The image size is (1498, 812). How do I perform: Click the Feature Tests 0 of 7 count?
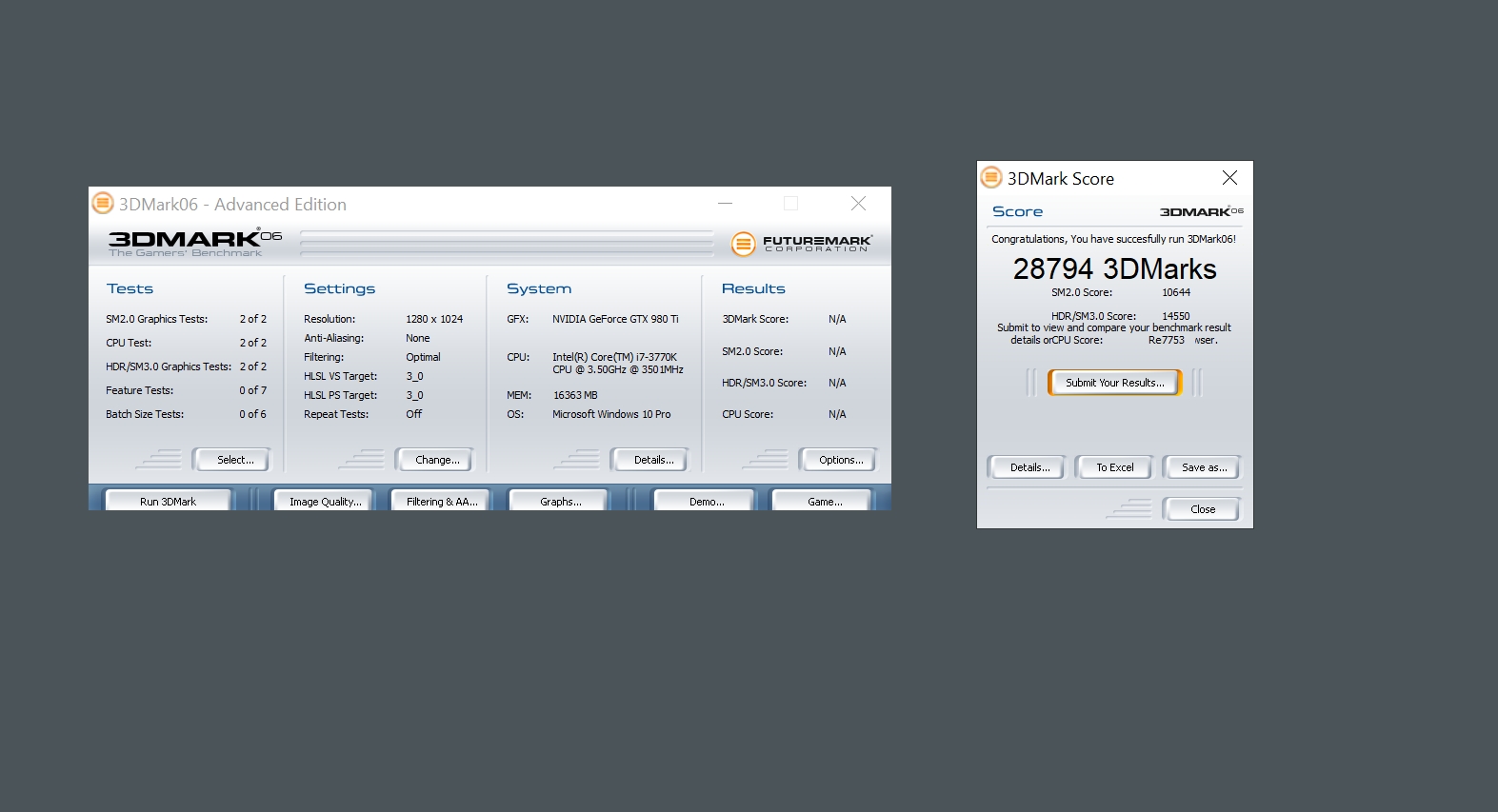[x=252, y=390]
